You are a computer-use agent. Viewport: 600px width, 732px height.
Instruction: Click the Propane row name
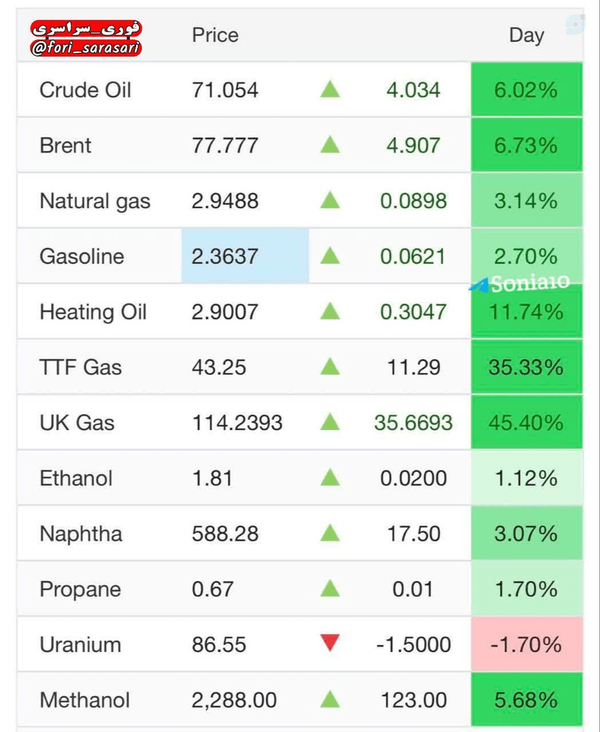(80, 590)
